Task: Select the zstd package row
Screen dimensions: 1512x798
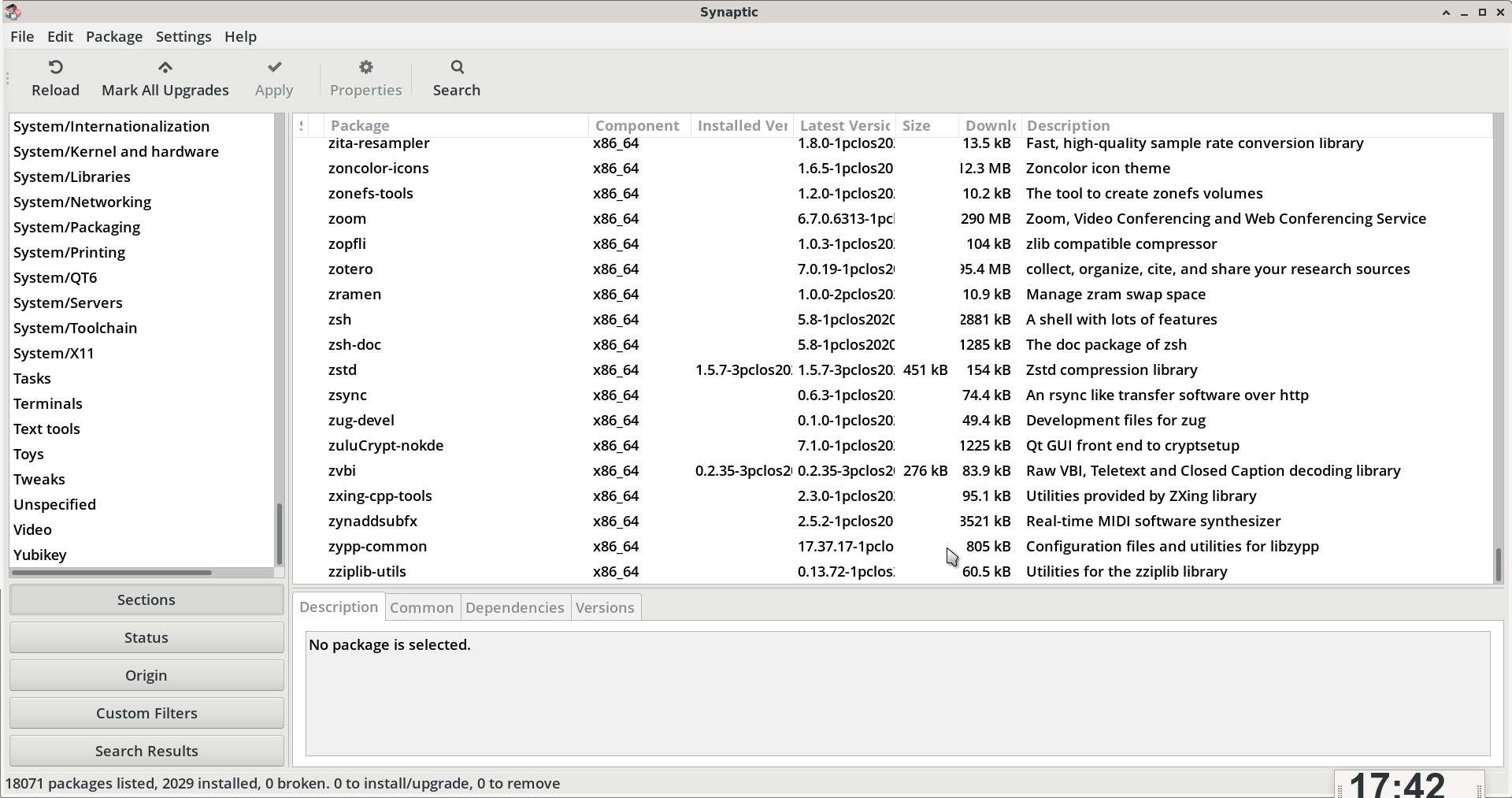Action: [343, 370]
